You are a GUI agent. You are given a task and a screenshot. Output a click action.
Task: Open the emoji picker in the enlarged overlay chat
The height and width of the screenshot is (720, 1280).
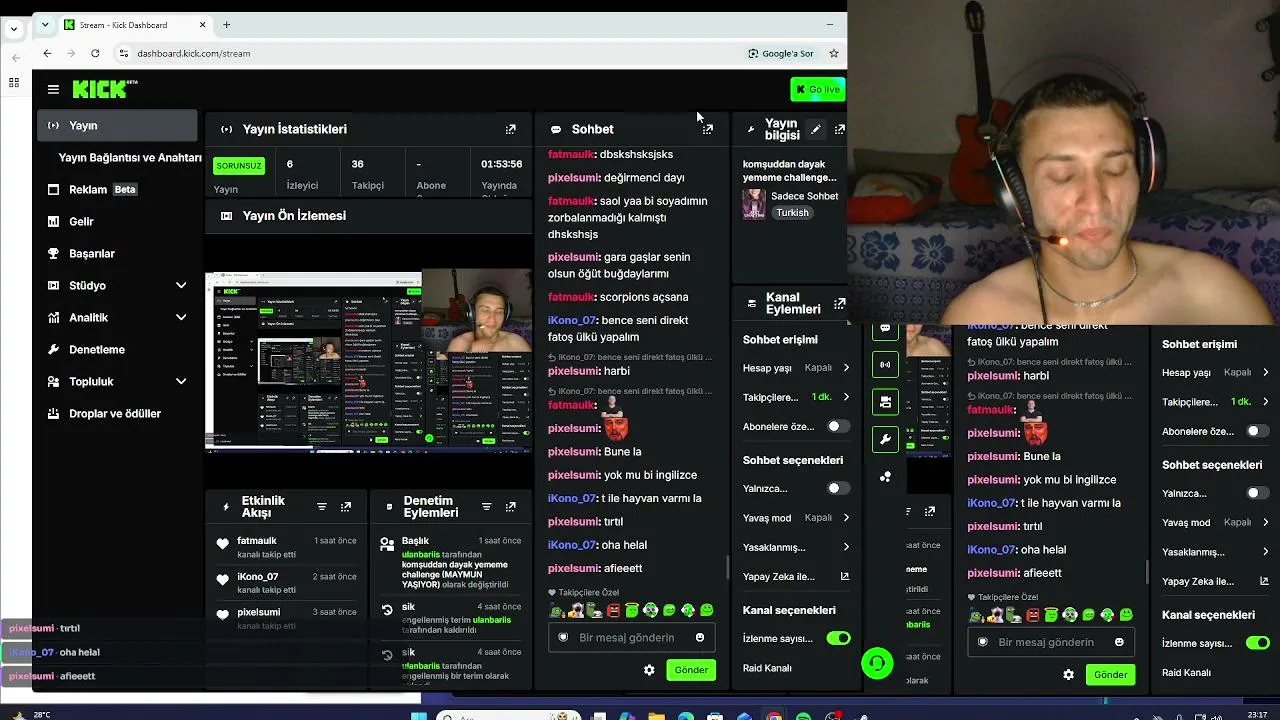pyautogui.click(x=1119, y=642)
